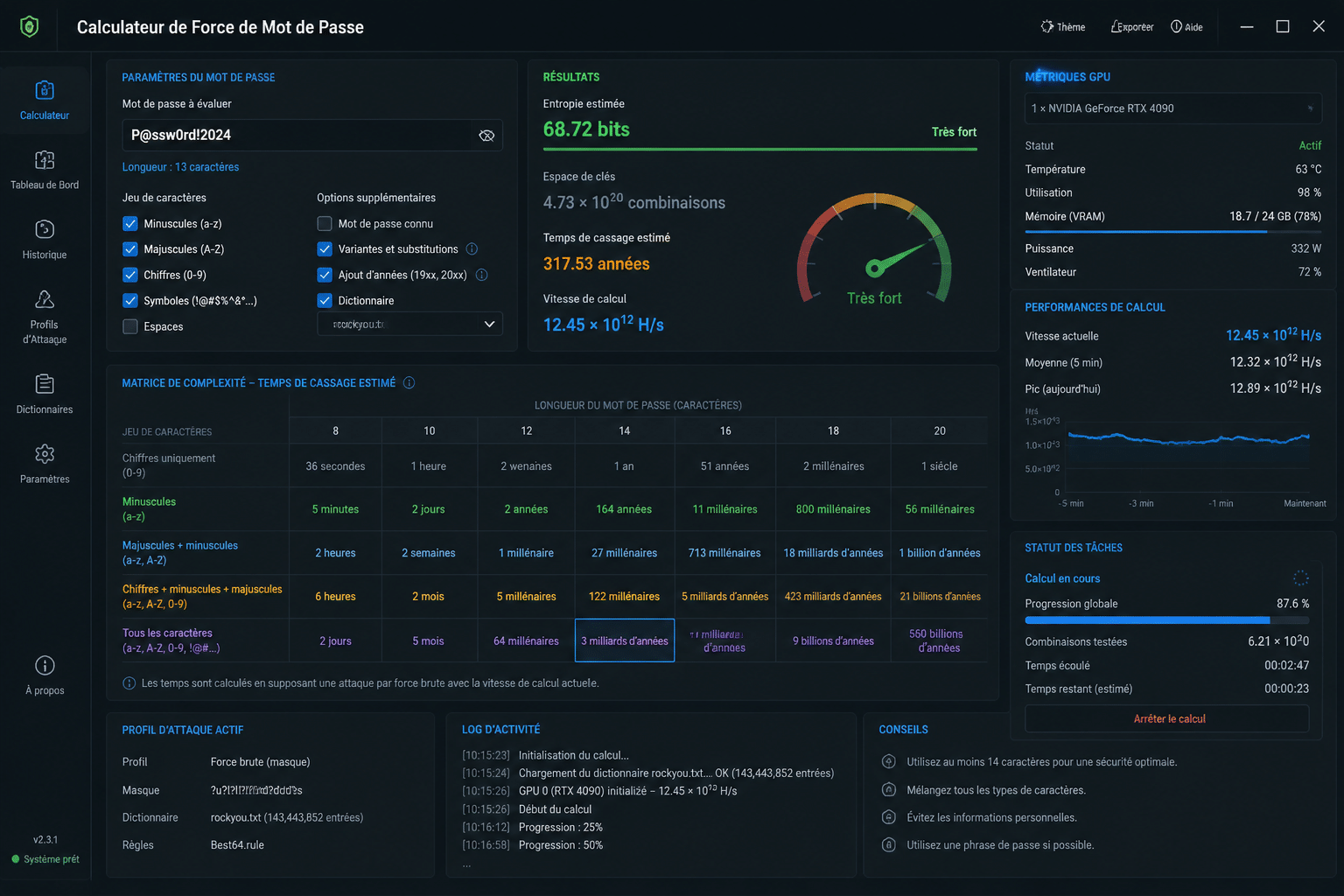
Task: Click Arrêter le calcul button
Action: coord(1167,718)
